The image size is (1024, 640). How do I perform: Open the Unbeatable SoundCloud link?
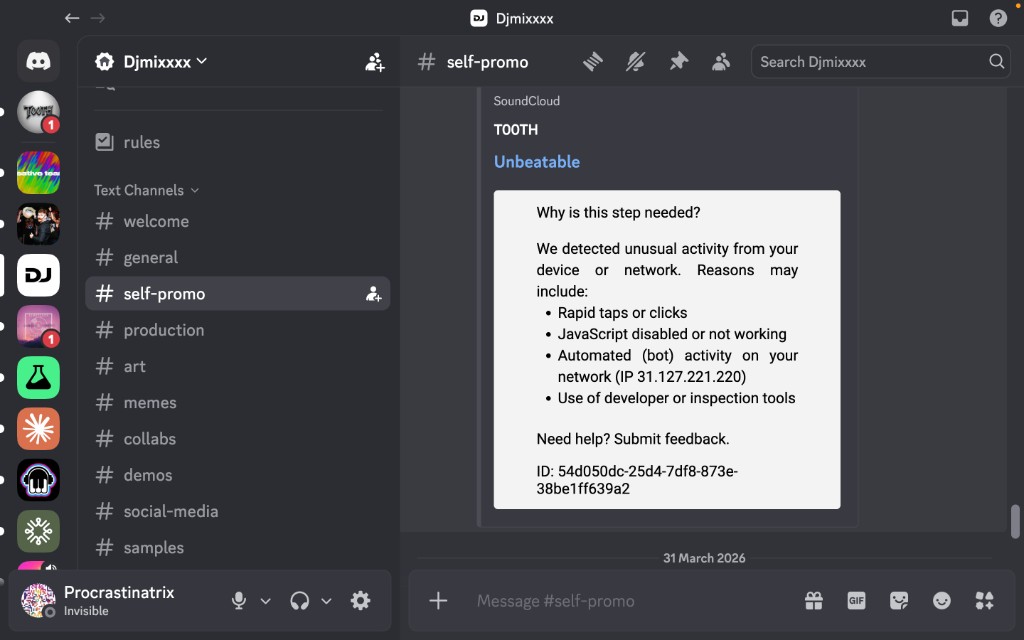pos(537,162)
